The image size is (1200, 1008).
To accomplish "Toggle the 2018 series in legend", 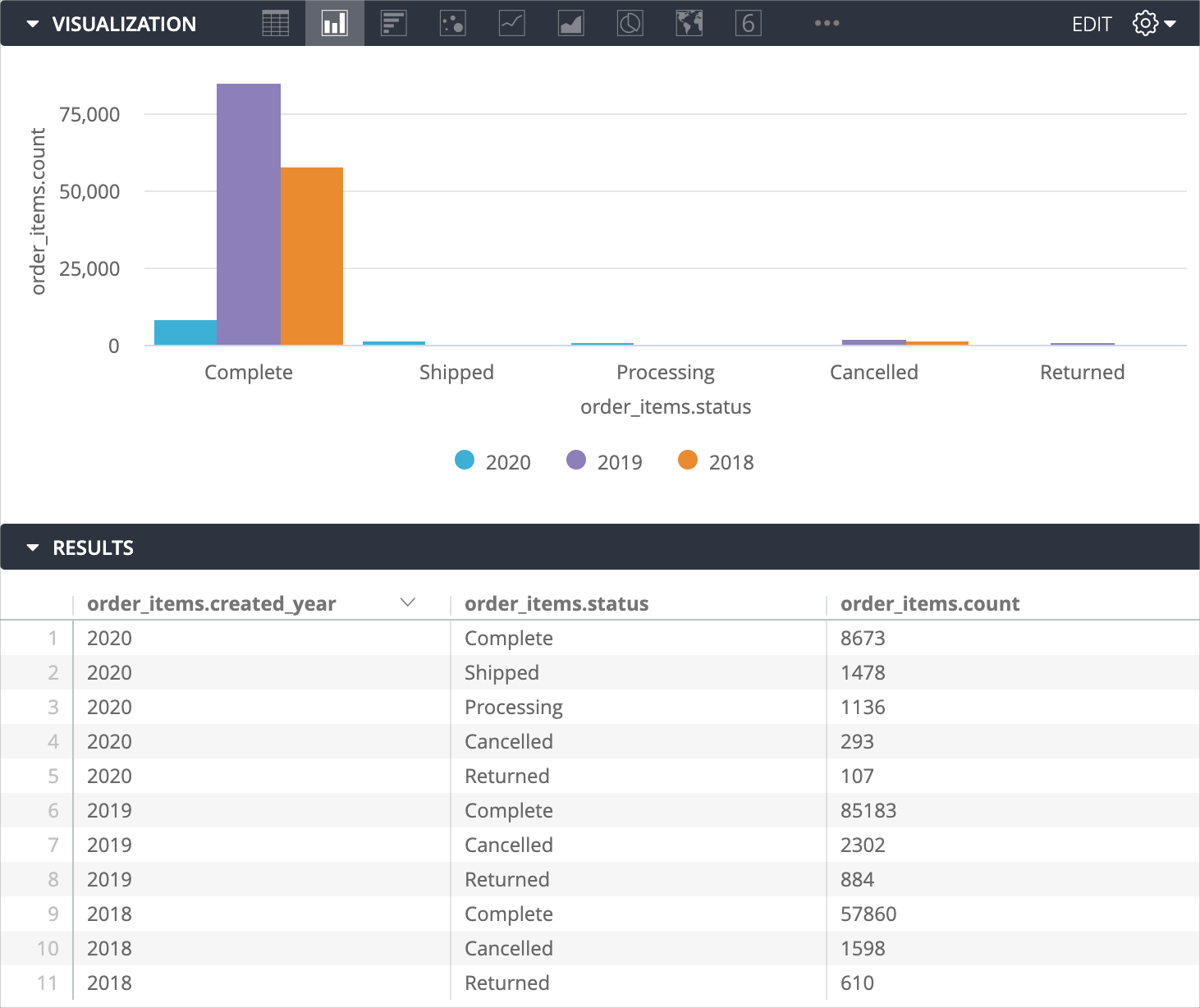I will pos(717,461).
